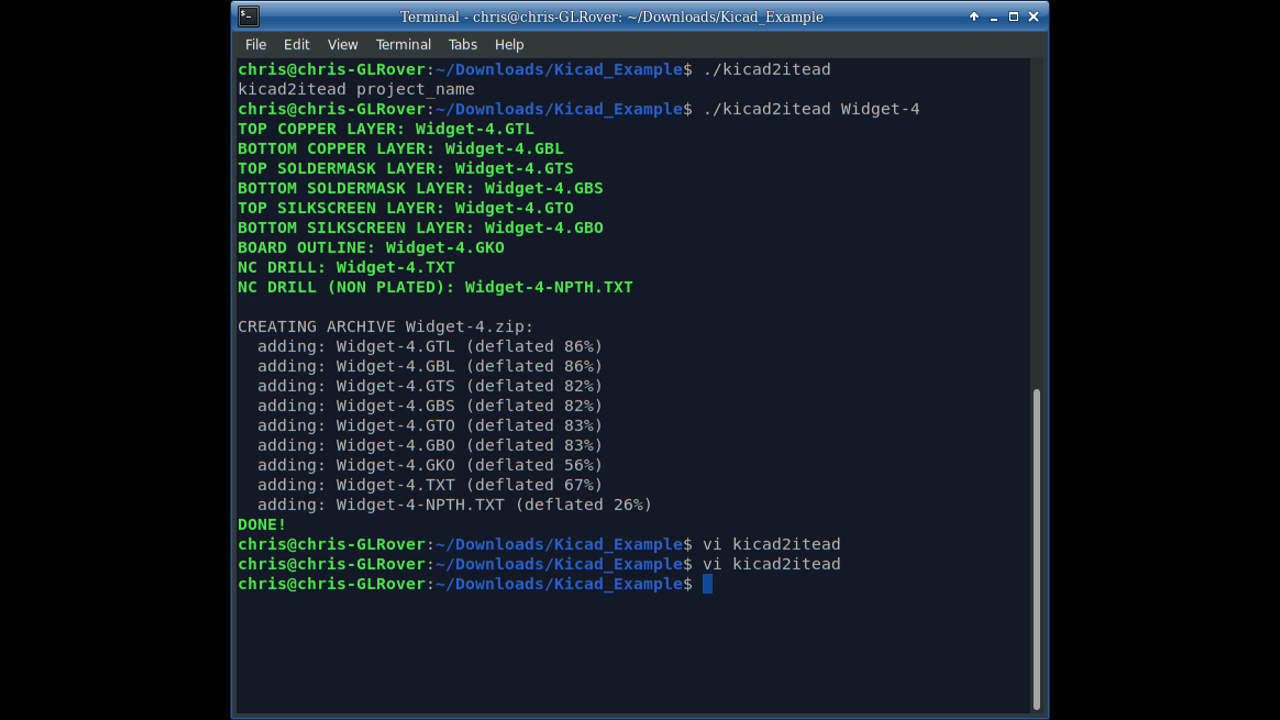Image resolution: width=1280 pixels, height=720 pixels.
Task: Open the Tabs menu
Action: [x=462, y=44]
